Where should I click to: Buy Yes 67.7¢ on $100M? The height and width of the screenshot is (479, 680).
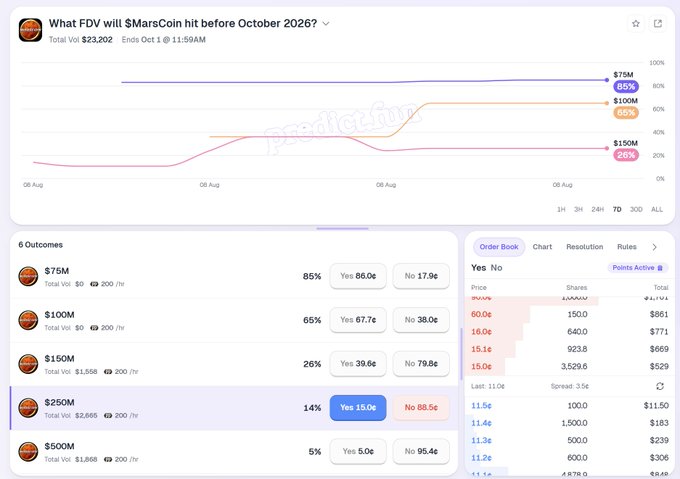pyautogui.click(x=358, y=320)
